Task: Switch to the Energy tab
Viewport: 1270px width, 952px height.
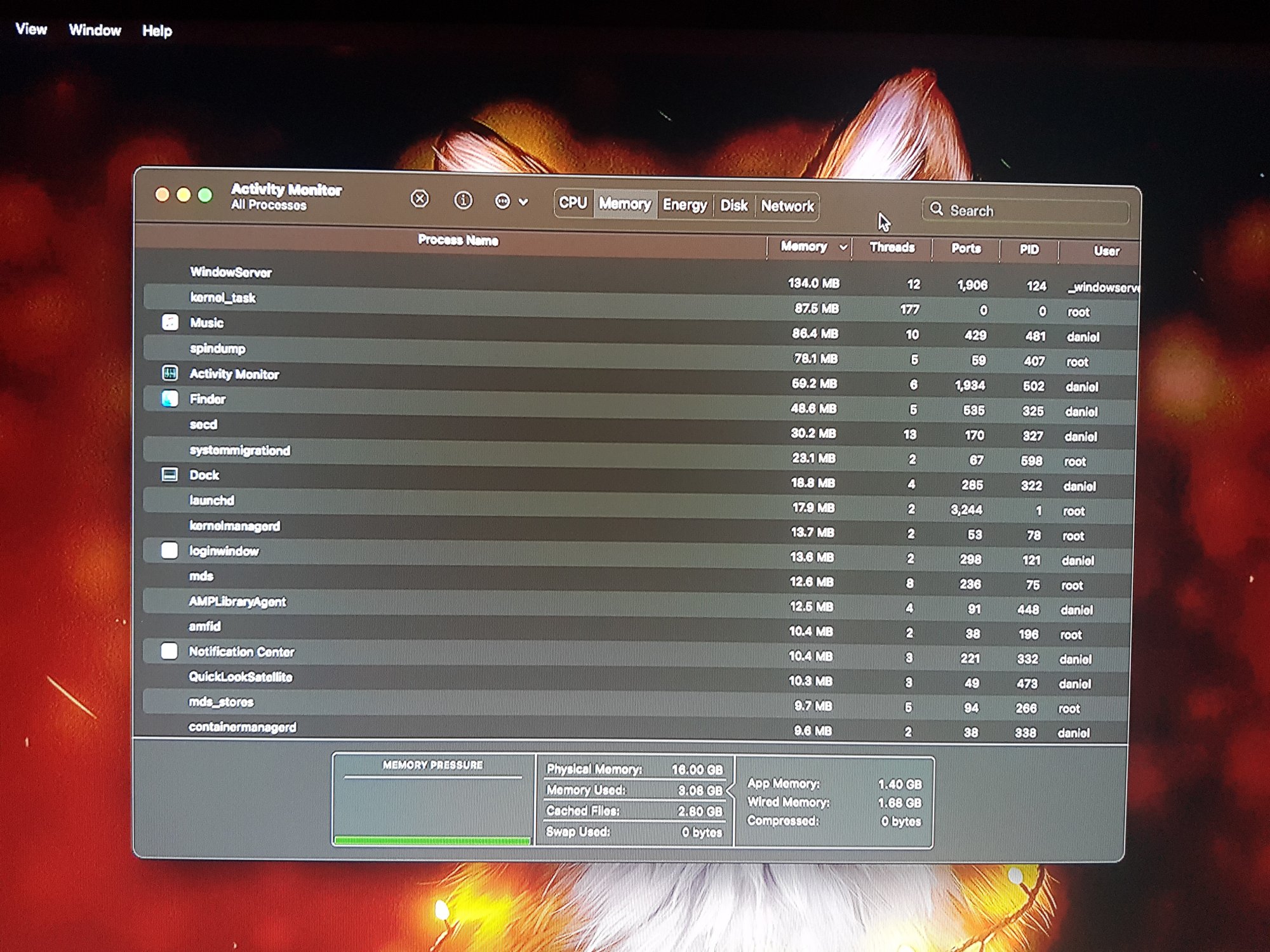Action: click(685, 204)
